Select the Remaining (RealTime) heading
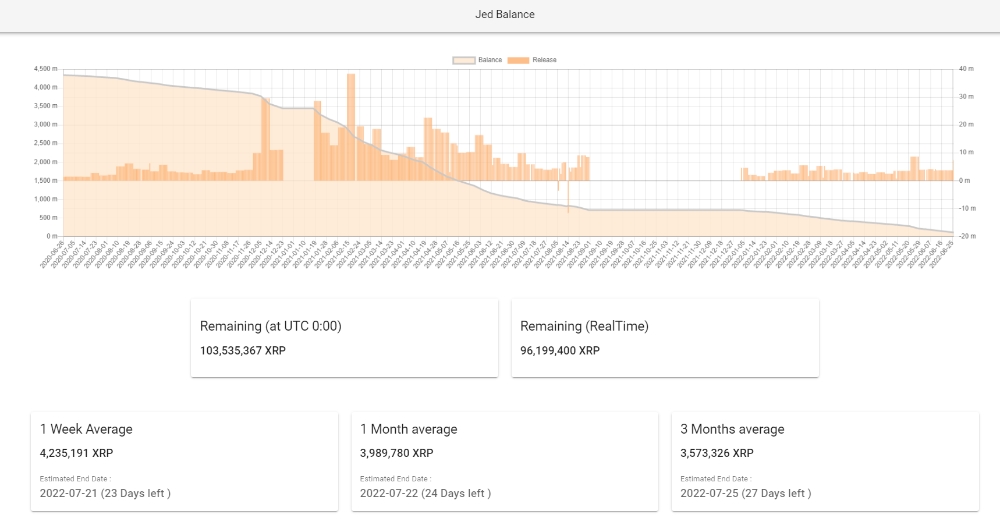 584,326
